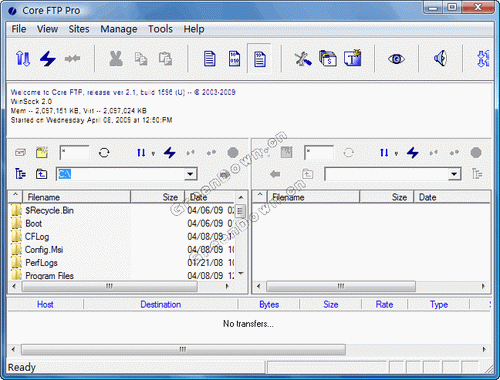Select the Config.Msi folder
500x380 pixels.
(44, 249)
